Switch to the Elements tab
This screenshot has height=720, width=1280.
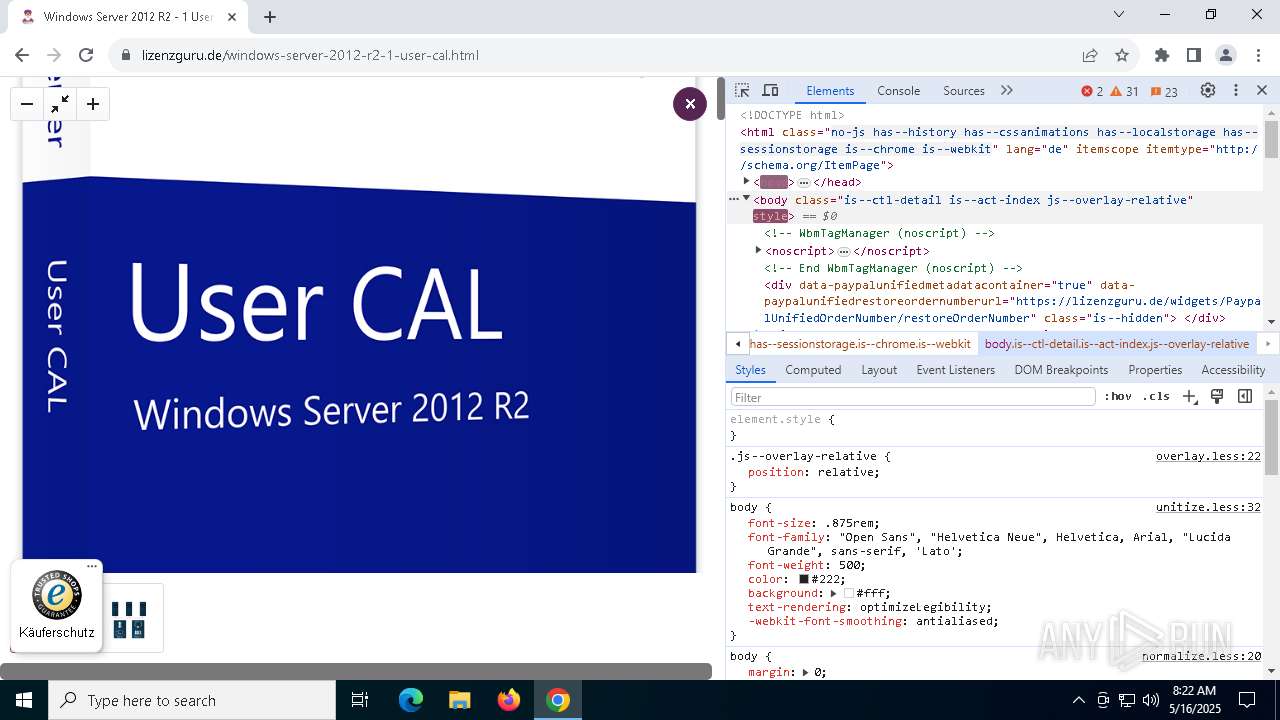click(x=830, y=91)
